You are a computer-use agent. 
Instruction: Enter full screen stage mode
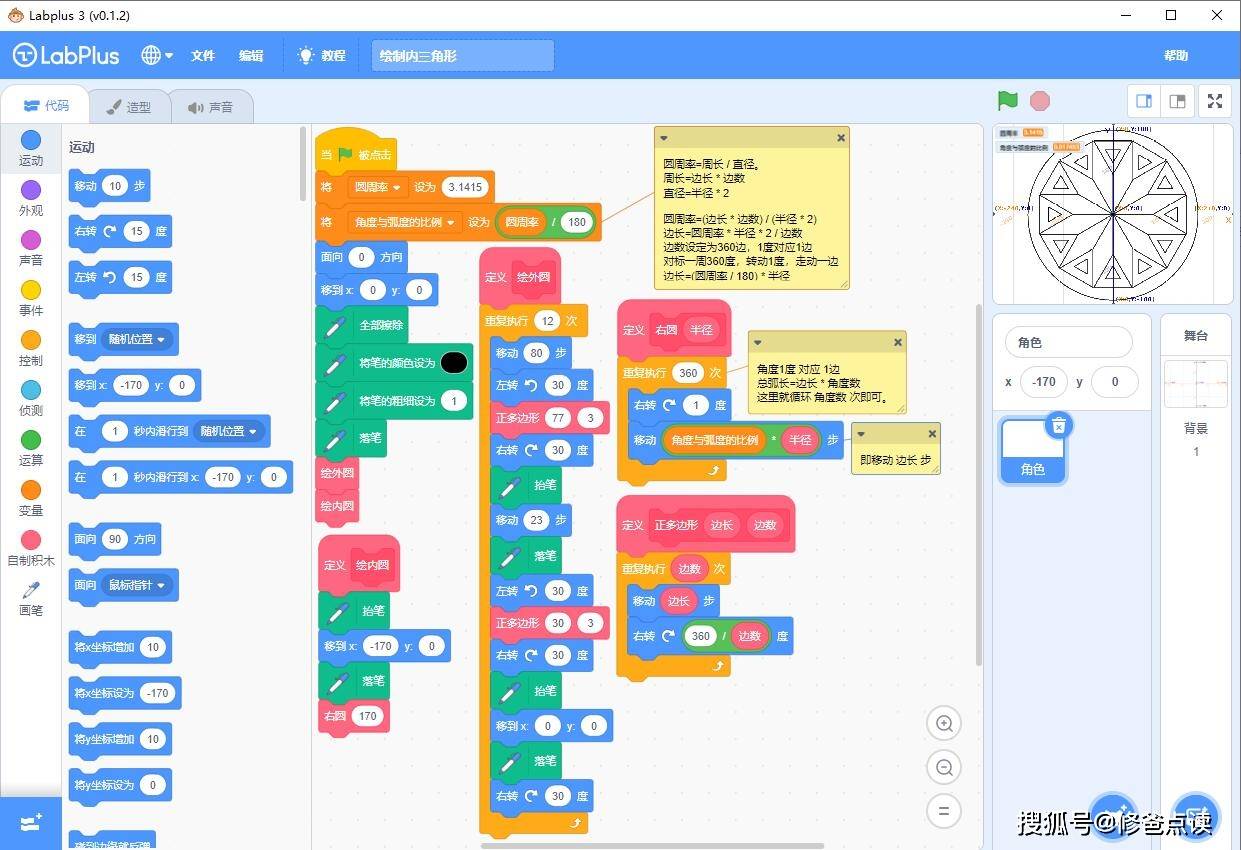tap(1214, 101)
